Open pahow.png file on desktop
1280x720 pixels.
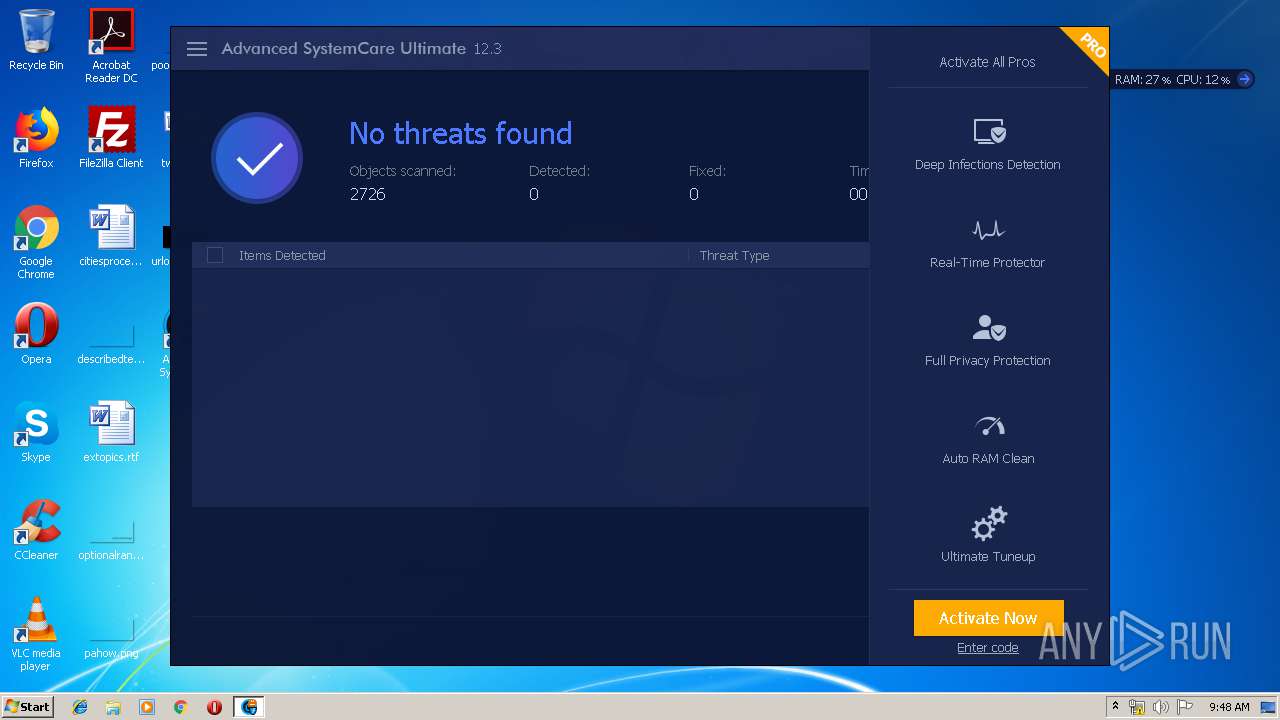point(111,634)
